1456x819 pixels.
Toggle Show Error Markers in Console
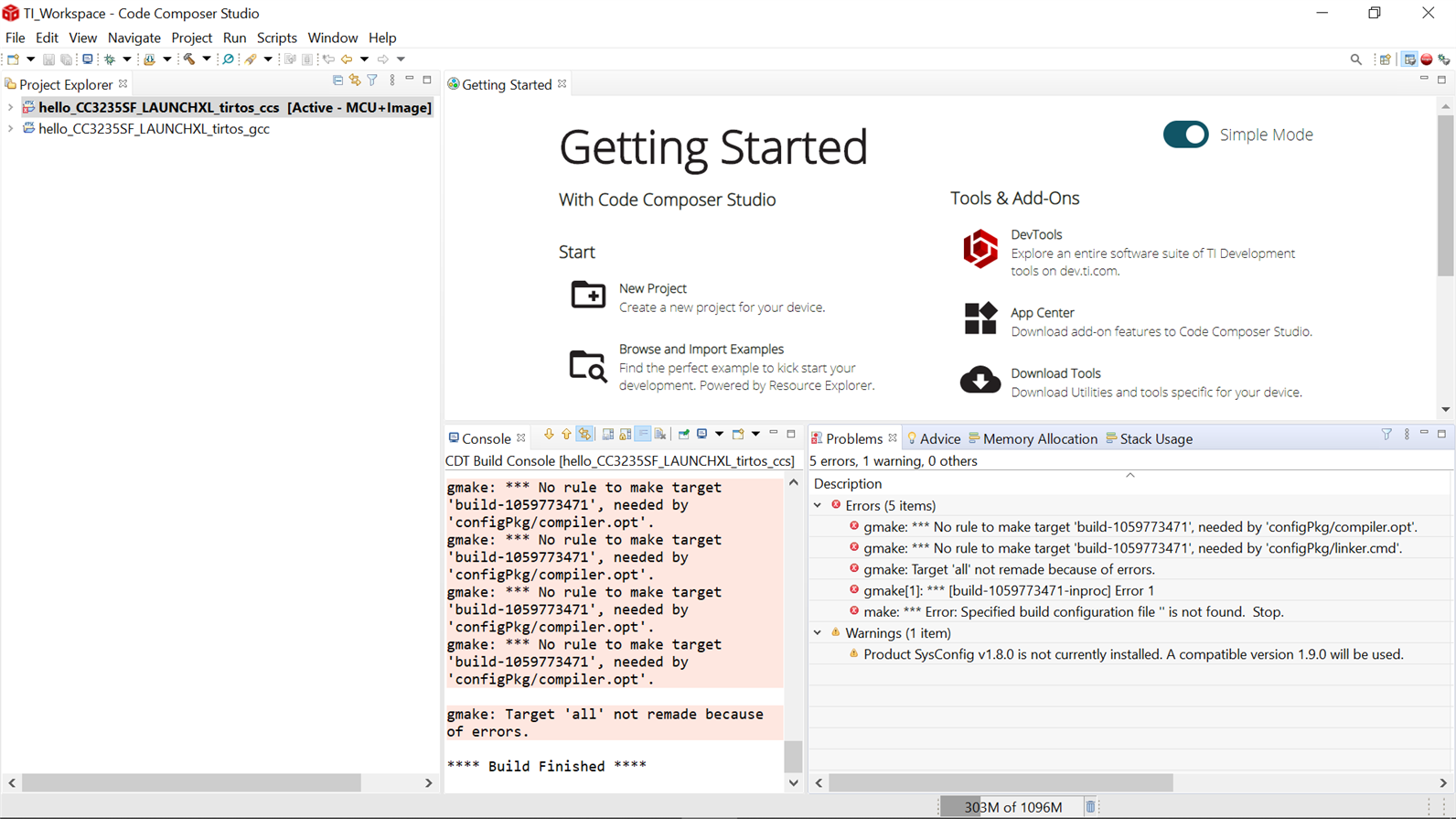pos(584,435)
